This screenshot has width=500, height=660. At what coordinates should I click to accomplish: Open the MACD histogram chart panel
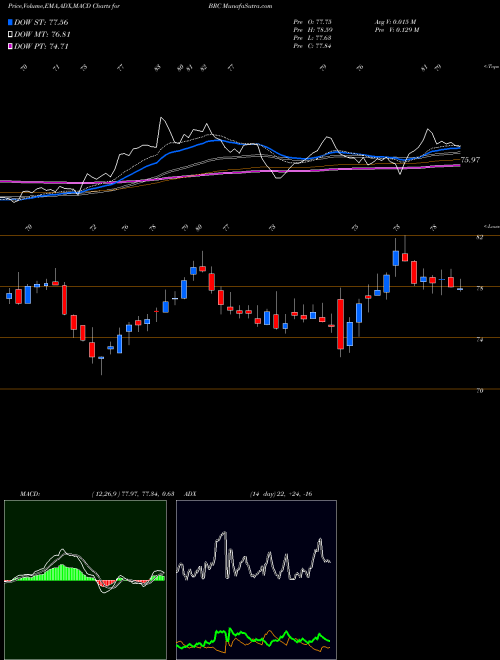pos(85,580)
